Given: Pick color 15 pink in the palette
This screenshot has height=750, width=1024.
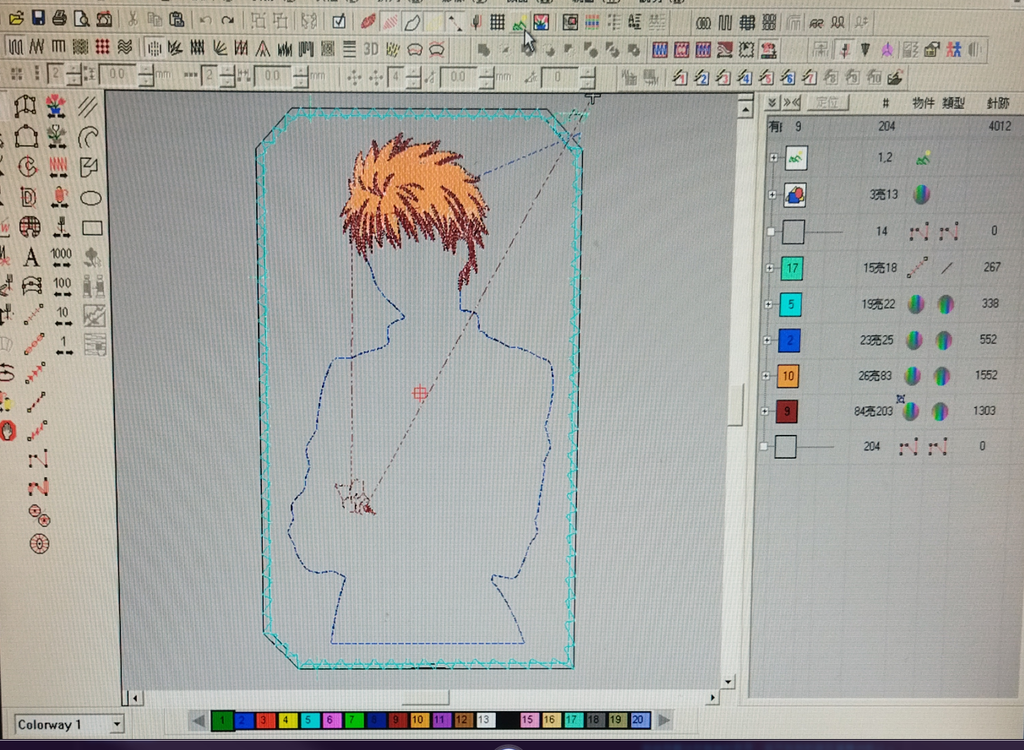Looking at the screenshot, I should point(528,720).
